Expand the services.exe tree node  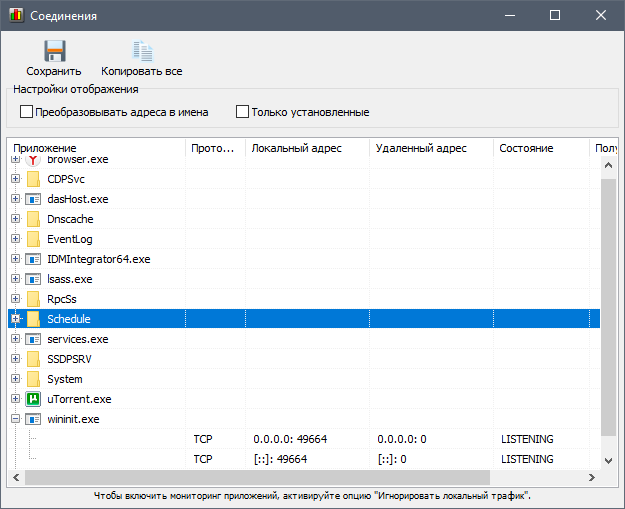click(x=16, y=338)
